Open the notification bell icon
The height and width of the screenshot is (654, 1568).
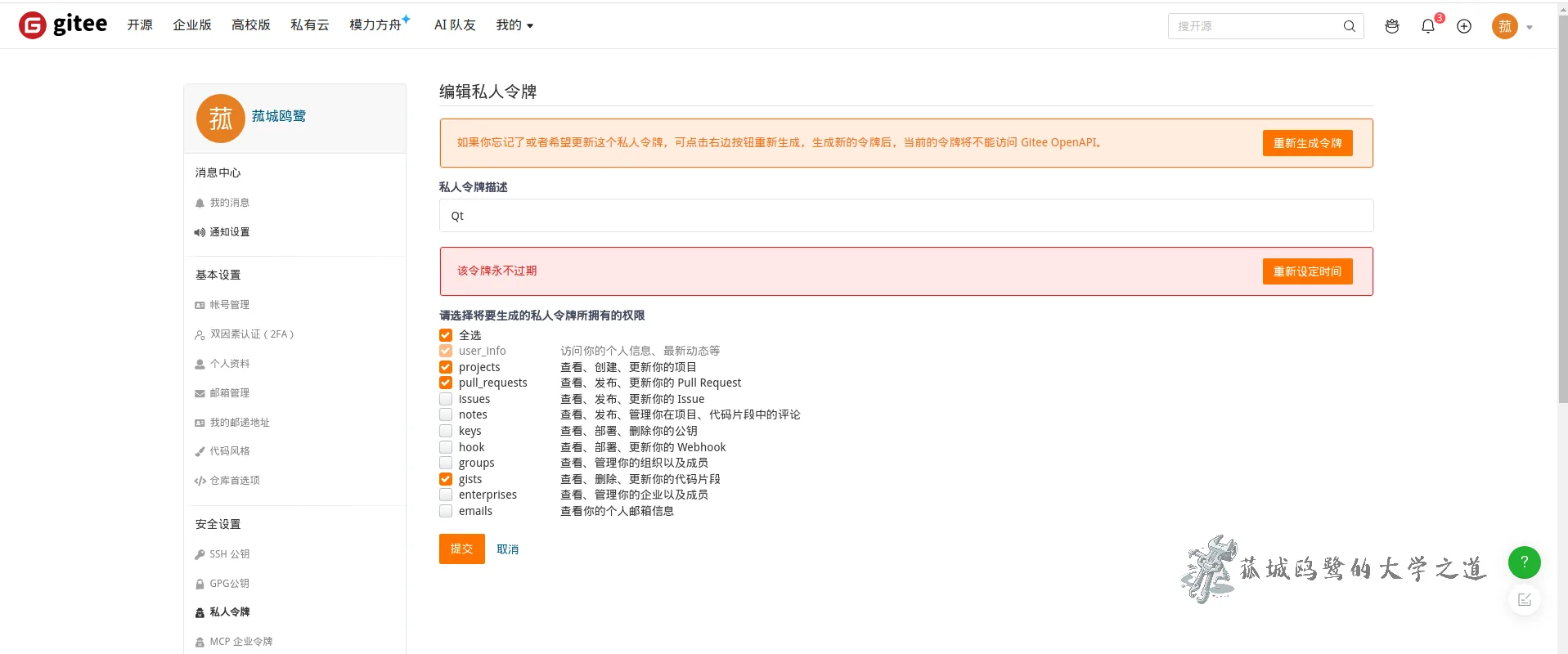tap(1427, 26)
